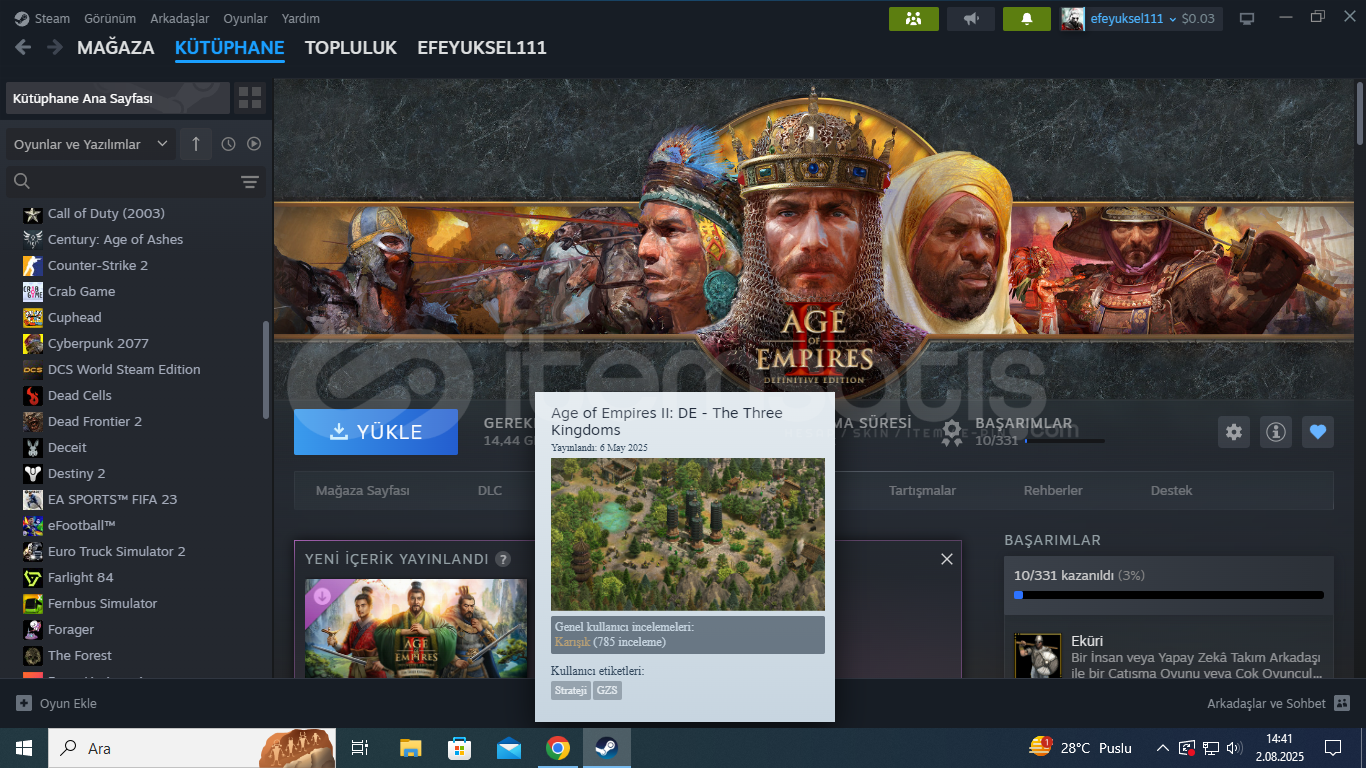Open the DLC link
Viewport: 1366px width, 768px height.
tap(490, 490)
